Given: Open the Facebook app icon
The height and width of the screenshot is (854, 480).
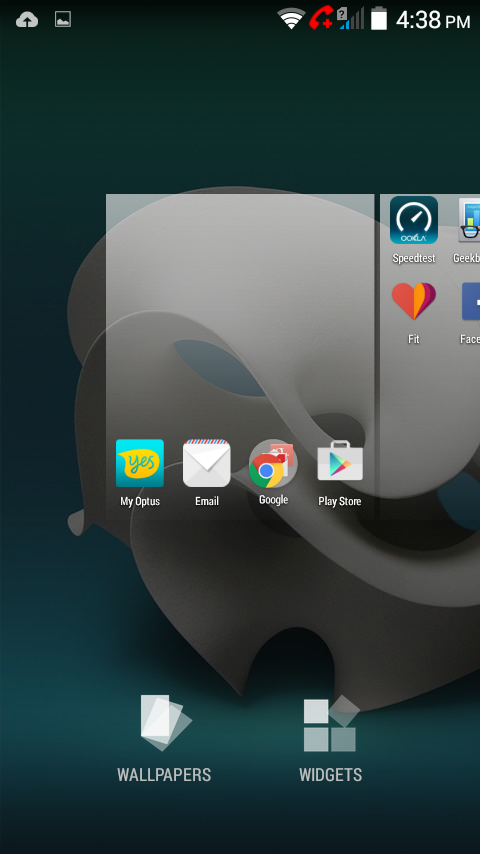Looking at the screenshot, I should click(x=471, y=301).
